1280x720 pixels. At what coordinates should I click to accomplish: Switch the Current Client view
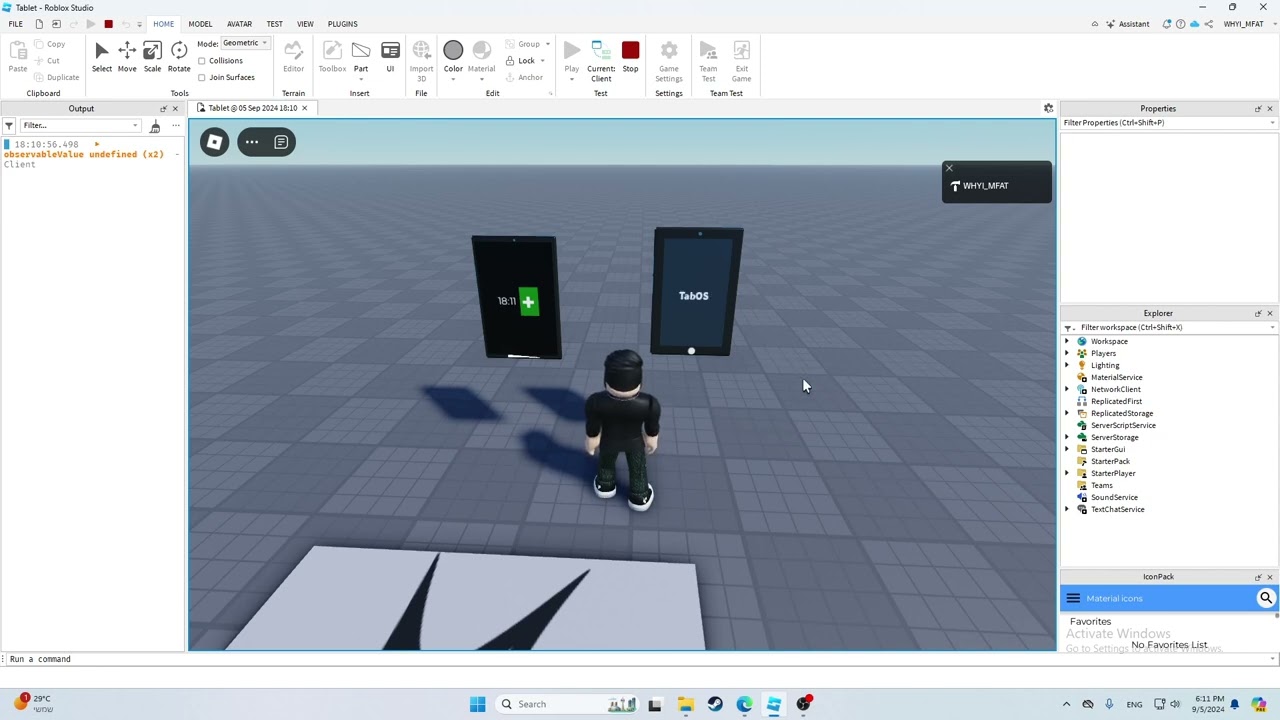[x=601, y=62]
